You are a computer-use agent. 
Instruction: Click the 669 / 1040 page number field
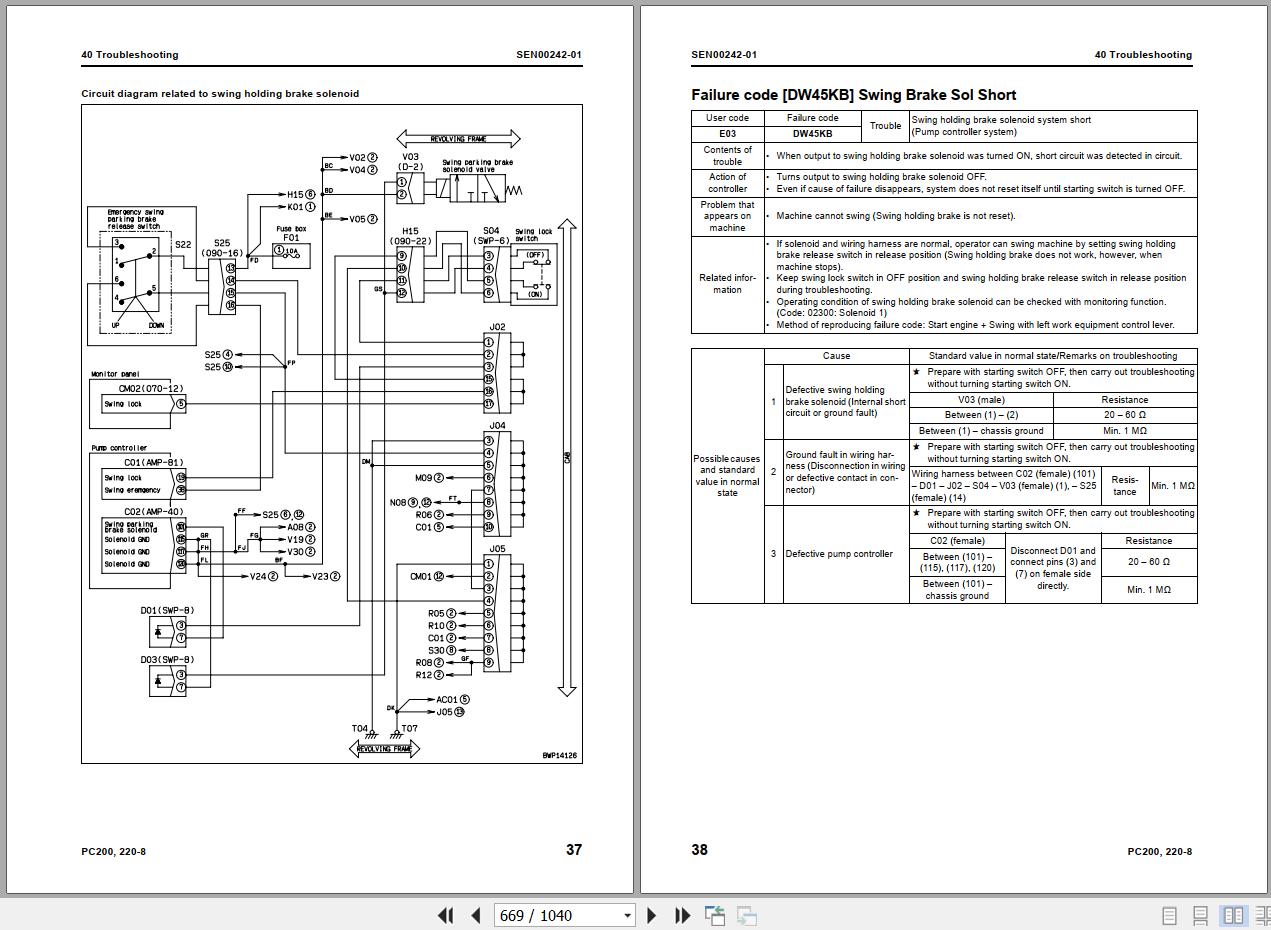(555, 915)
